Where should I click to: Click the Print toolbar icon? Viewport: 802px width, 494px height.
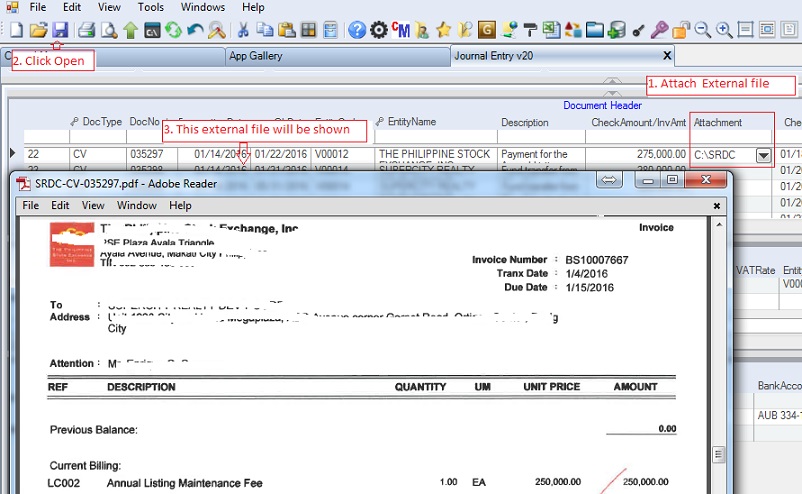point(86,30)
